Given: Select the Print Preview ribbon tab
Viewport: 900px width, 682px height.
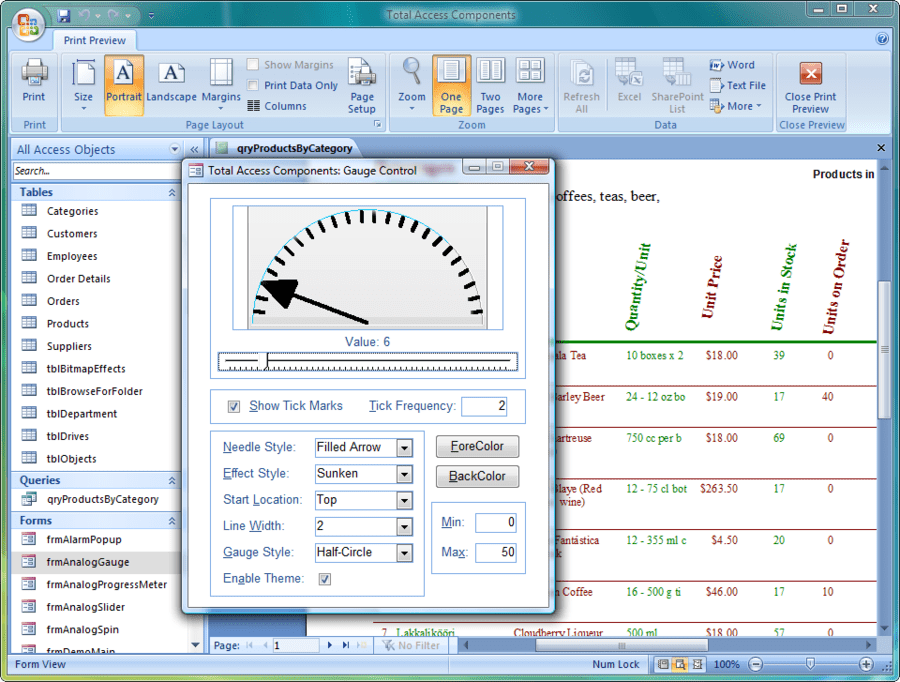Looking at the screenshot, I should coord(95,40).
